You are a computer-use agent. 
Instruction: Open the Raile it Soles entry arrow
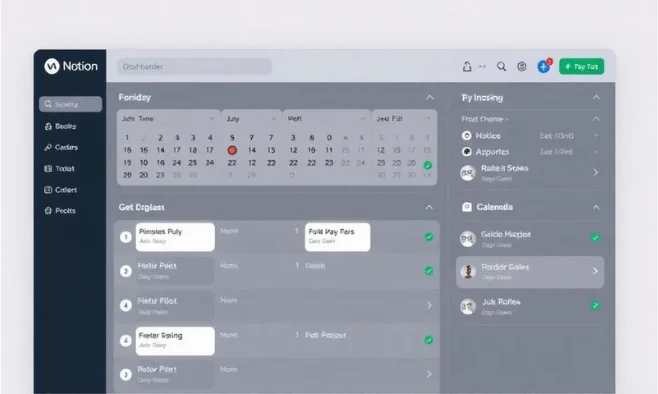[x=595, y=172]
